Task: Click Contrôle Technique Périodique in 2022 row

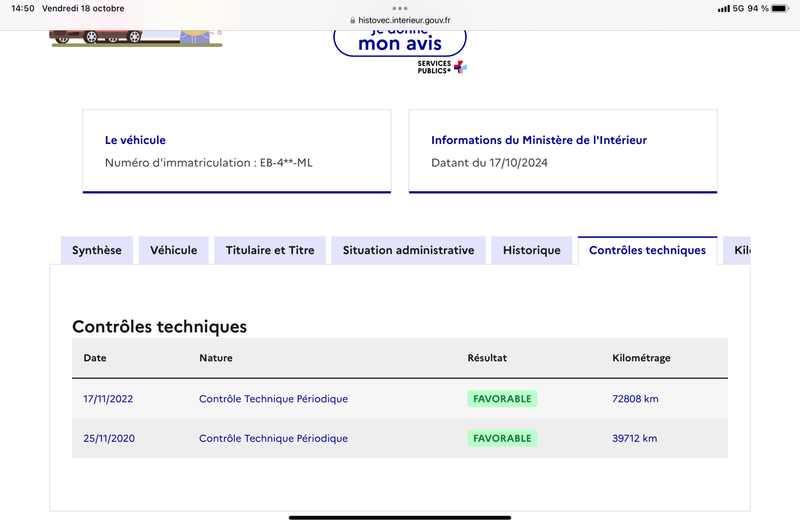Action: [273, 399]
